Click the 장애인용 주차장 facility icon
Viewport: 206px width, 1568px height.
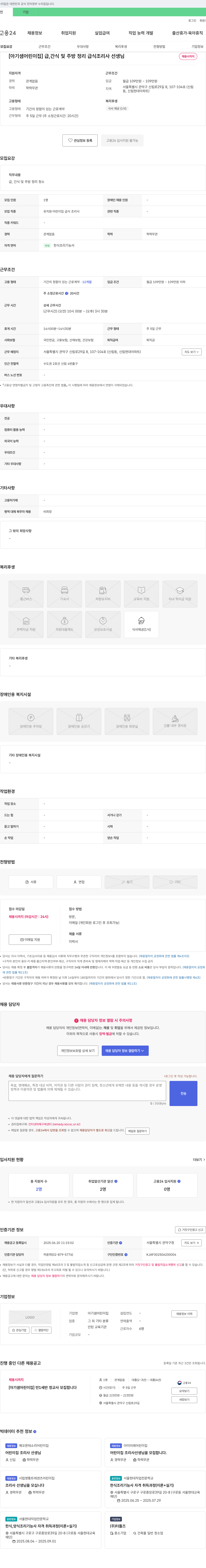[x=31, y=721]
